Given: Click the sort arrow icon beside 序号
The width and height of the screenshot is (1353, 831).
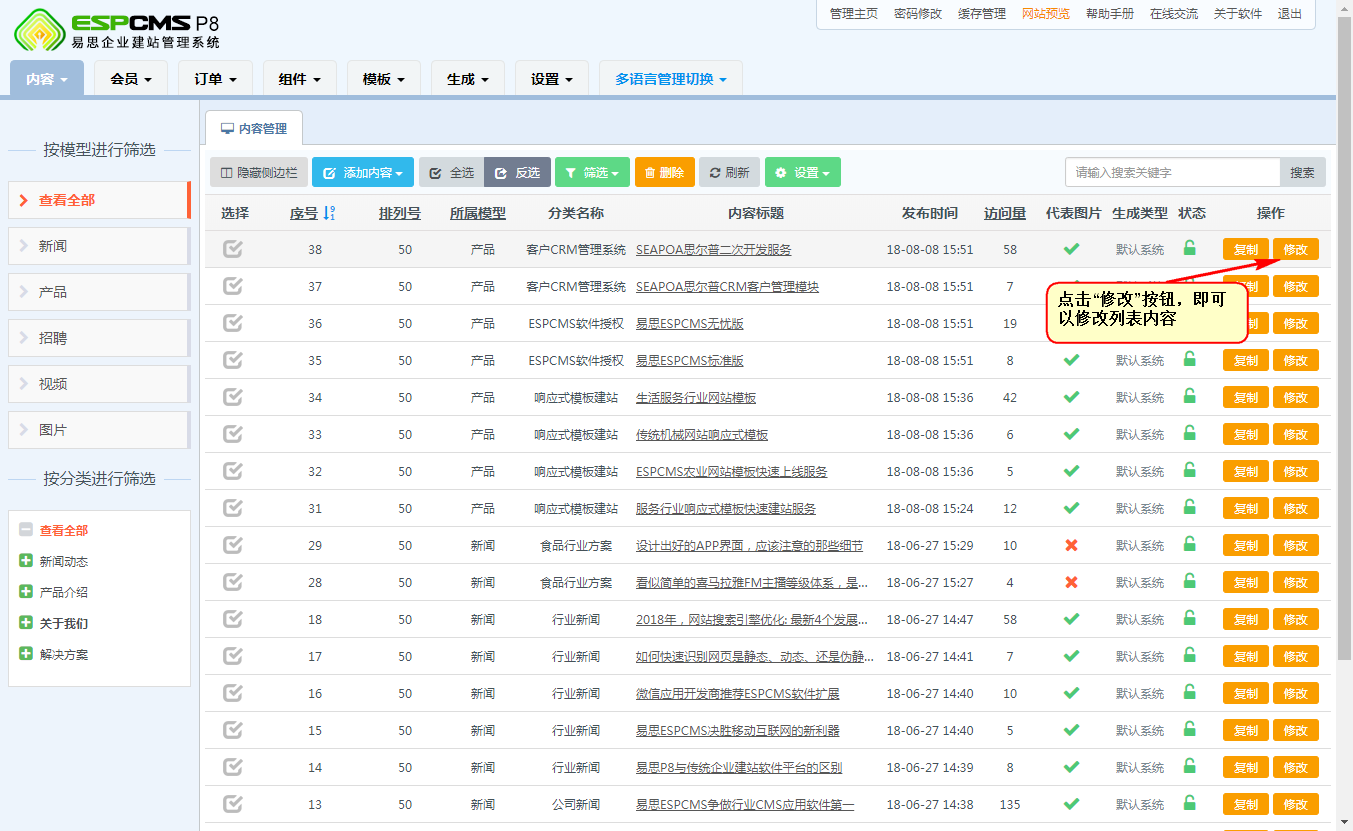Looking at the screenshot, I should click(x=329, y=213).
